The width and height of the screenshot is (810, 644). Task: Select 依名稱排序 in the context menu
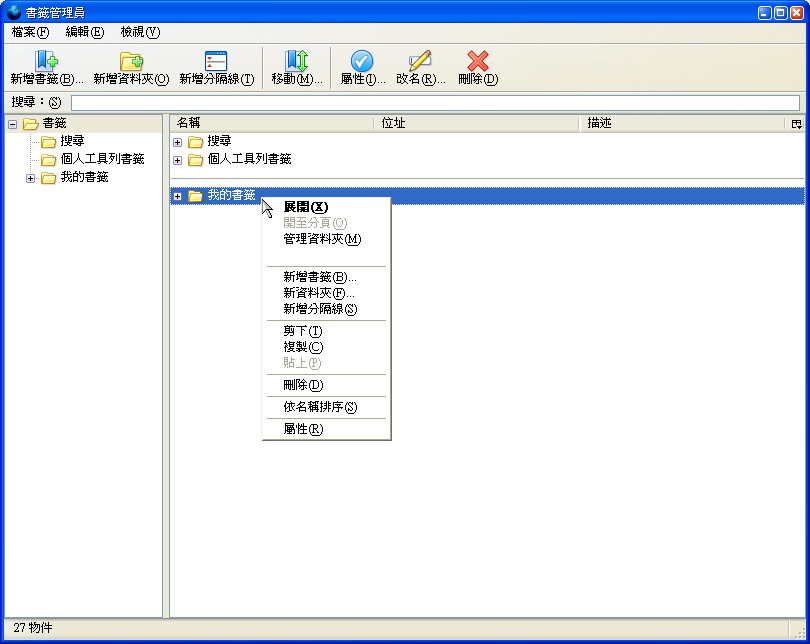click(320, 407)
